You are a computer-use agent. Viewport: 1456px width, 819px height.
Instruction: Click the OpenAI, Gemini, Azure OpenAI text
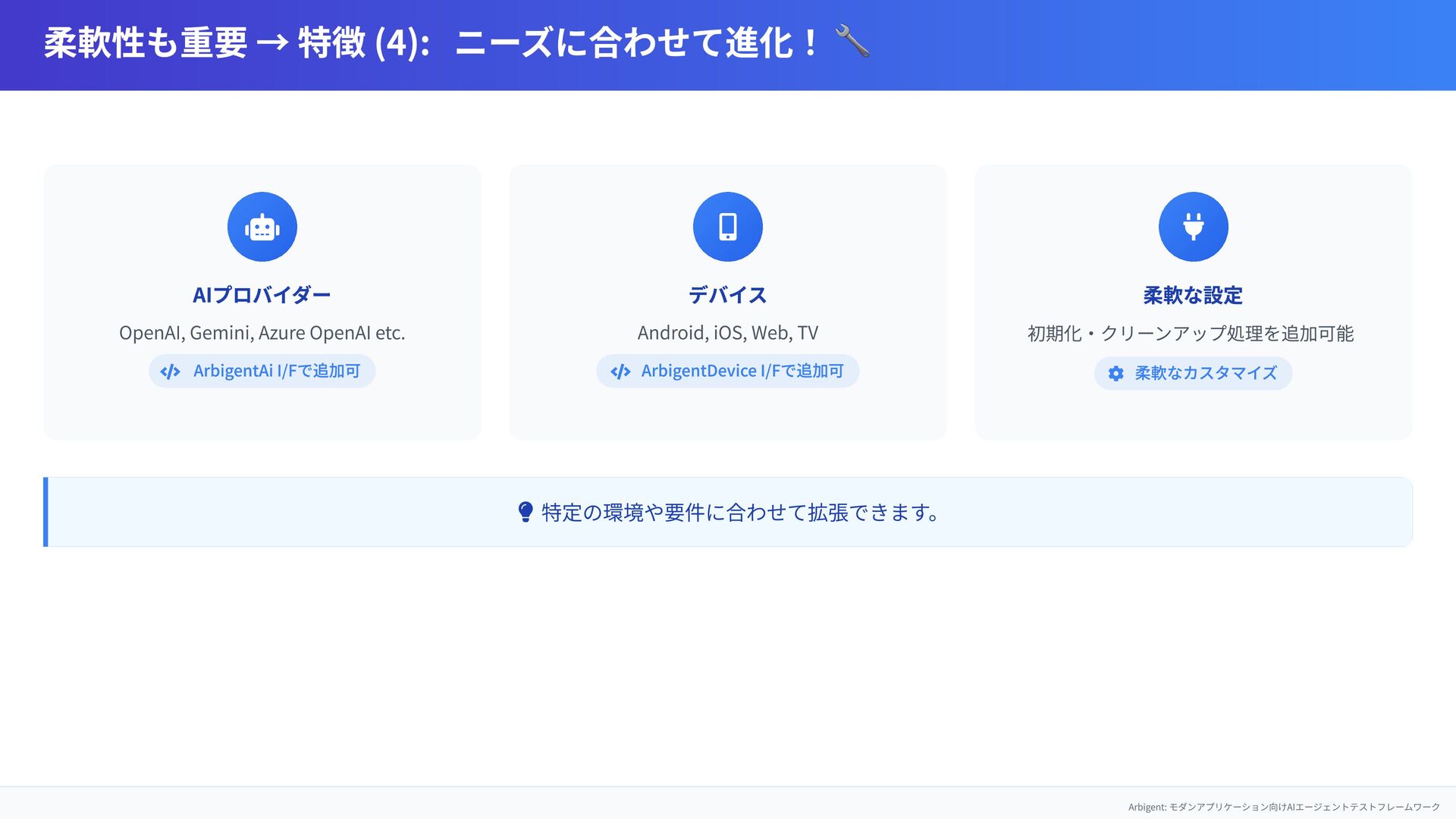[x=262, y=333]
